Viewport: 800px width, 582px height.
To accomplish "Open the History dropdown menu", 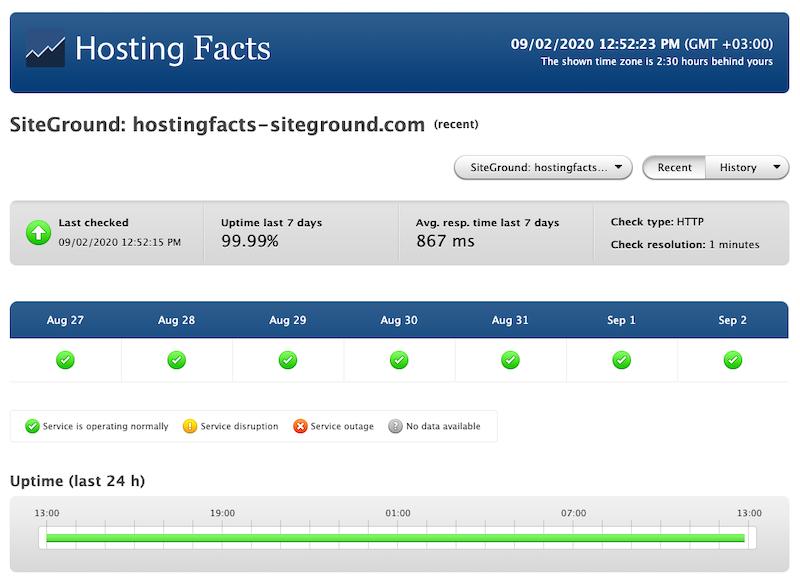I will pyautogui.click(x=747, y=167).
